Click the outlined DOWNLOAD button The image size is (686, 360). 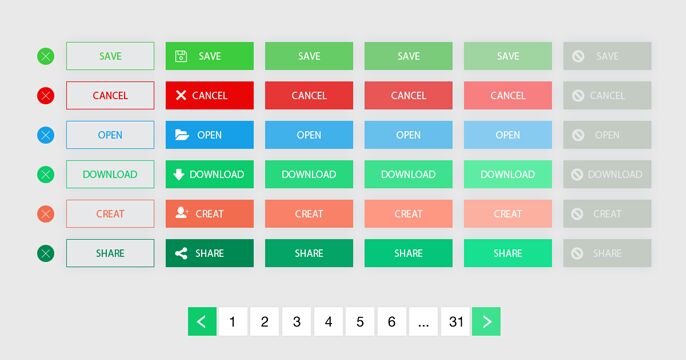point(110,174)
